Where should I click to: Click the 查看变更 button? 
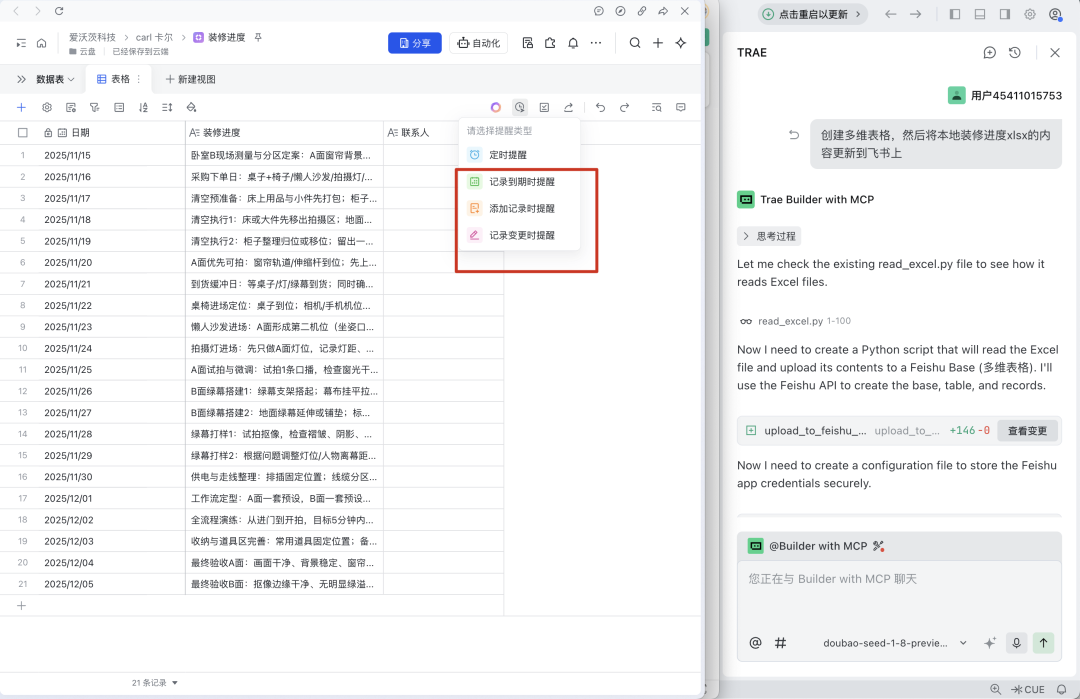1027,431
